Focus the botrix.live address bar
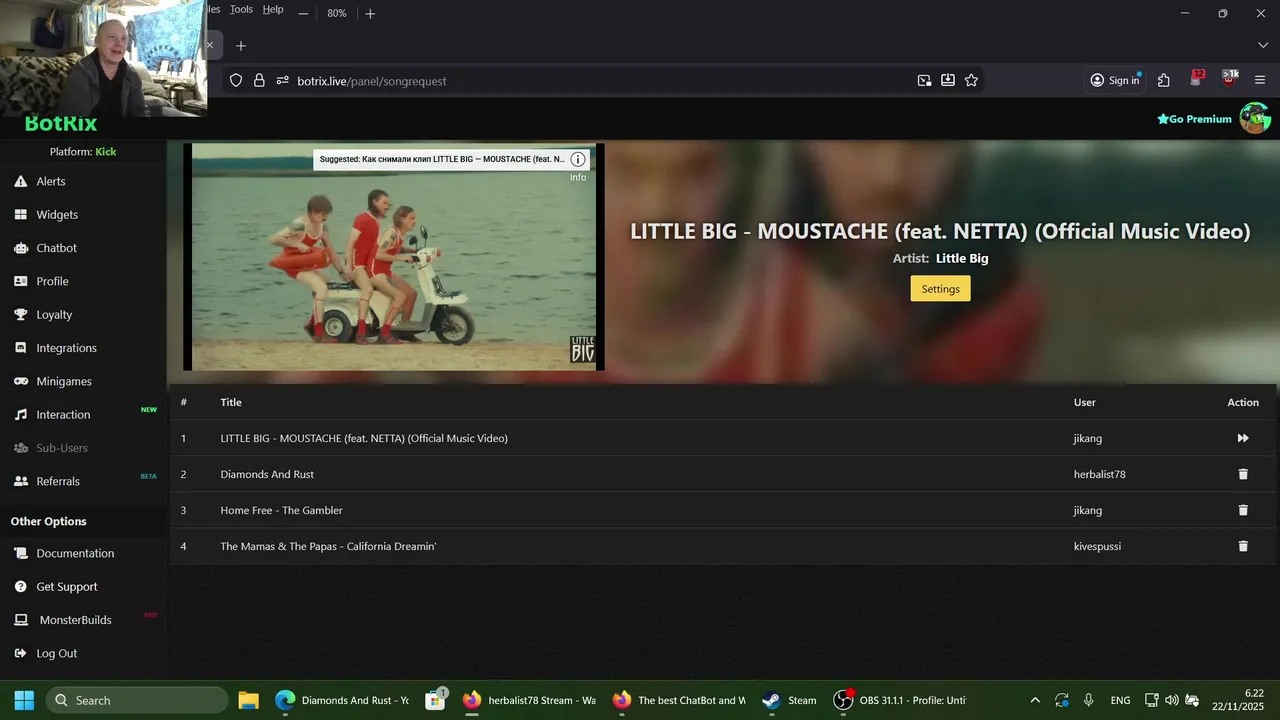The image size is (1280, 720). coord(600,81)
